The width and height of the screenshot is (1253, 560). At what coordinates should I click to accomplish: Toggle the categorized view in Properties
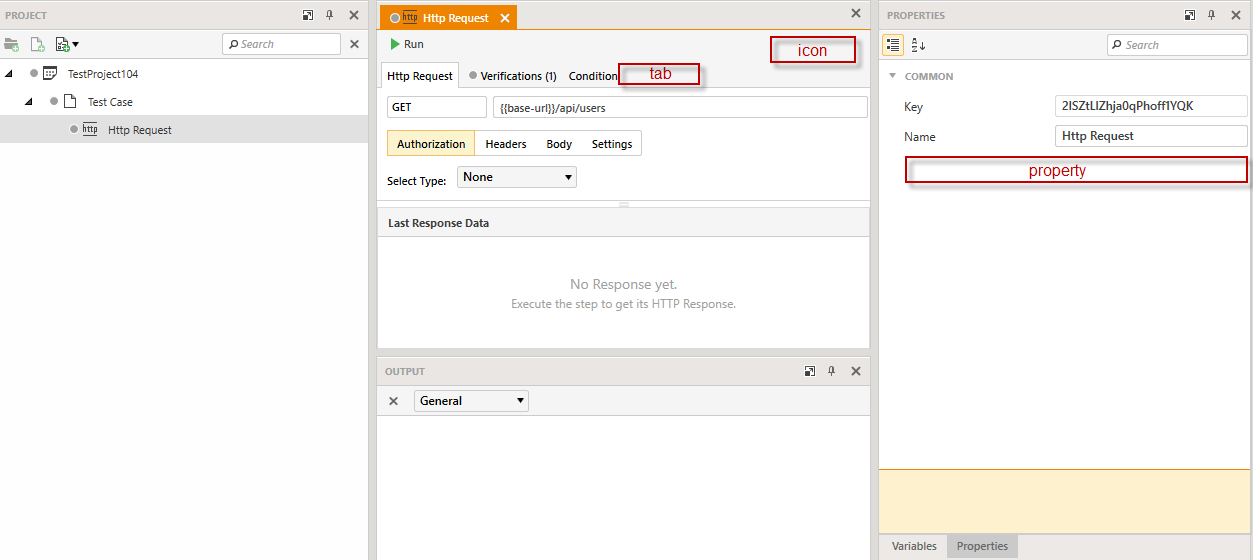893,45
